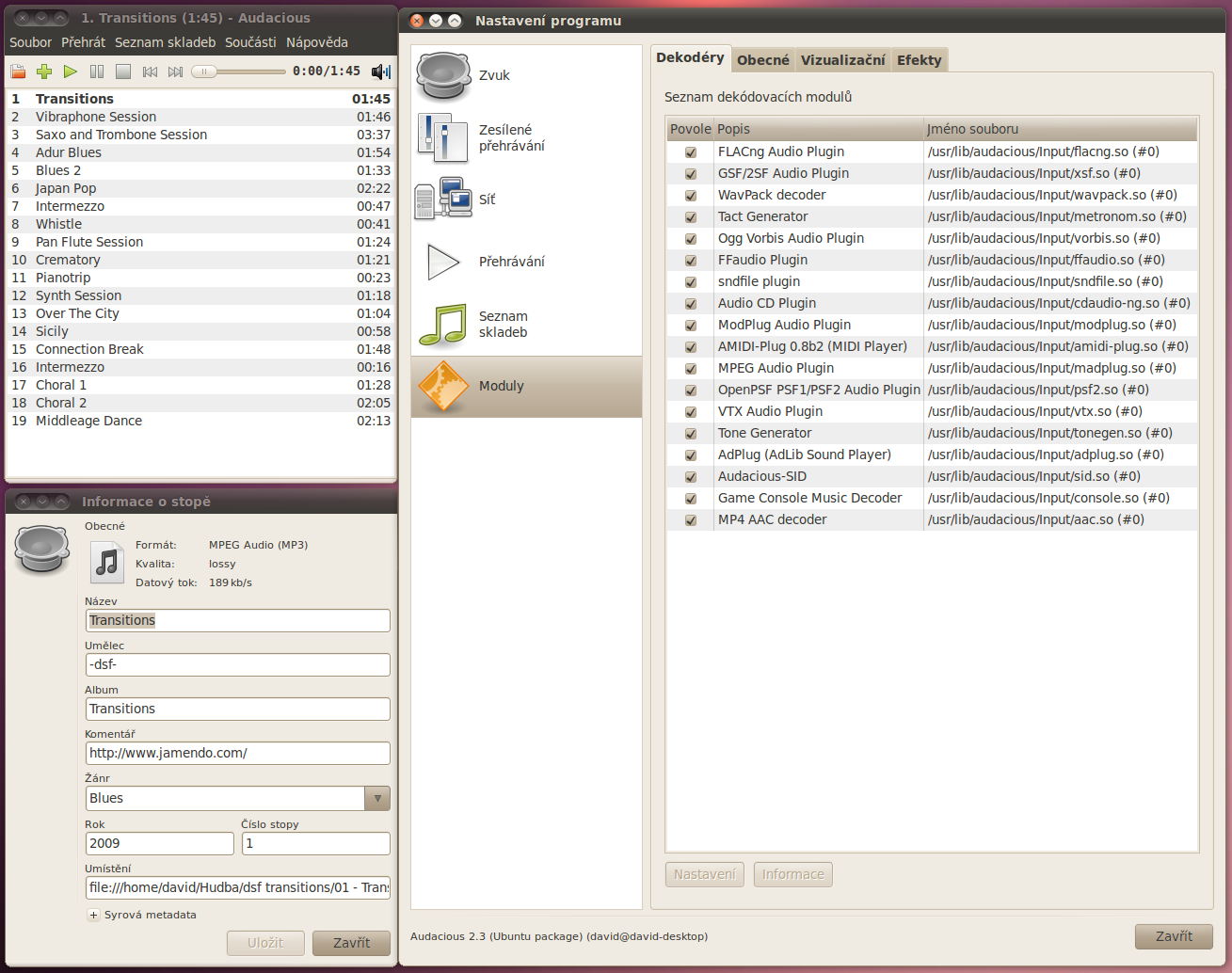Select Audacious-SID plugin row

click(933, 476)
